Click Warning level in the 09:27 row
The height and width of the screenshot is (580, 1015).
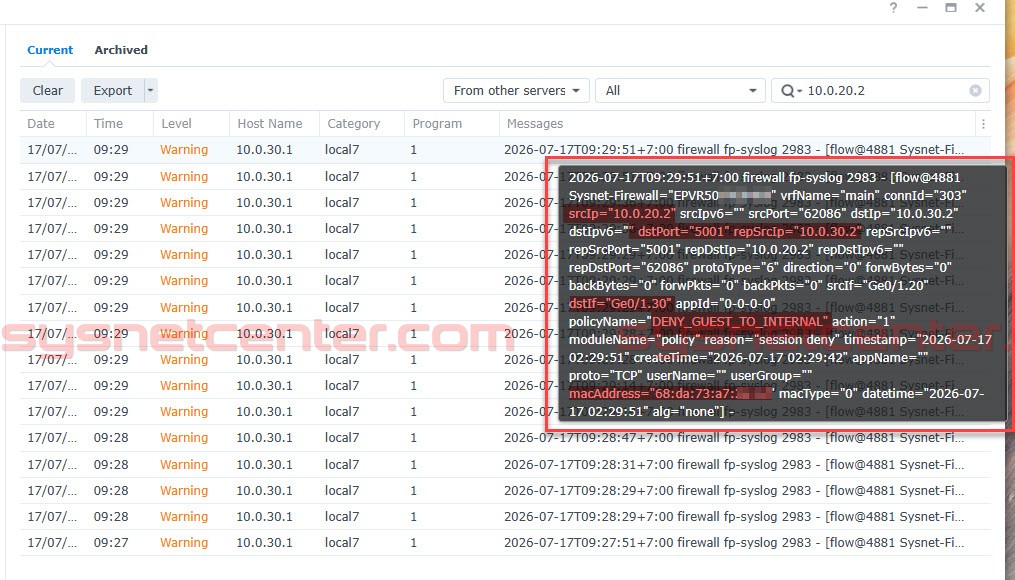(184, 543)
